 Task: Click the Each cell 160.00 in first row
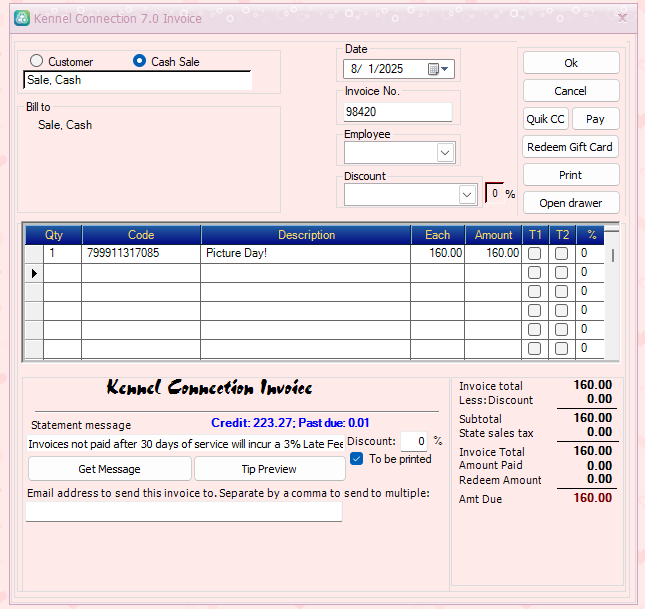(438, 253)
